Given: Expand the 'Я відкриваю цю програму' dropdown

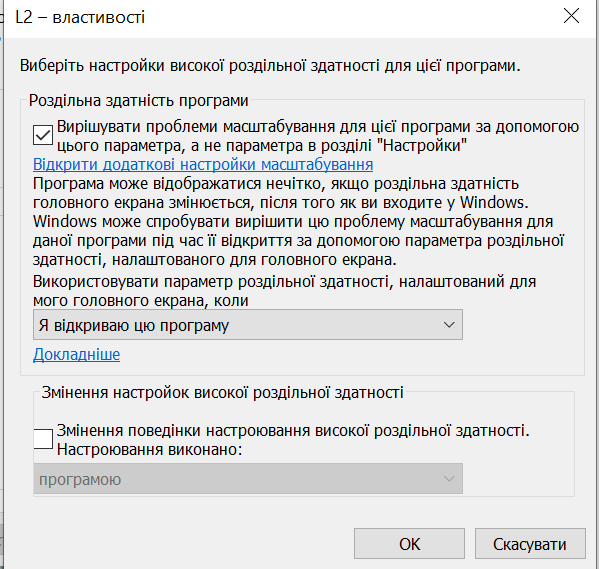Looking at the screenshot, I should point(248,325).
